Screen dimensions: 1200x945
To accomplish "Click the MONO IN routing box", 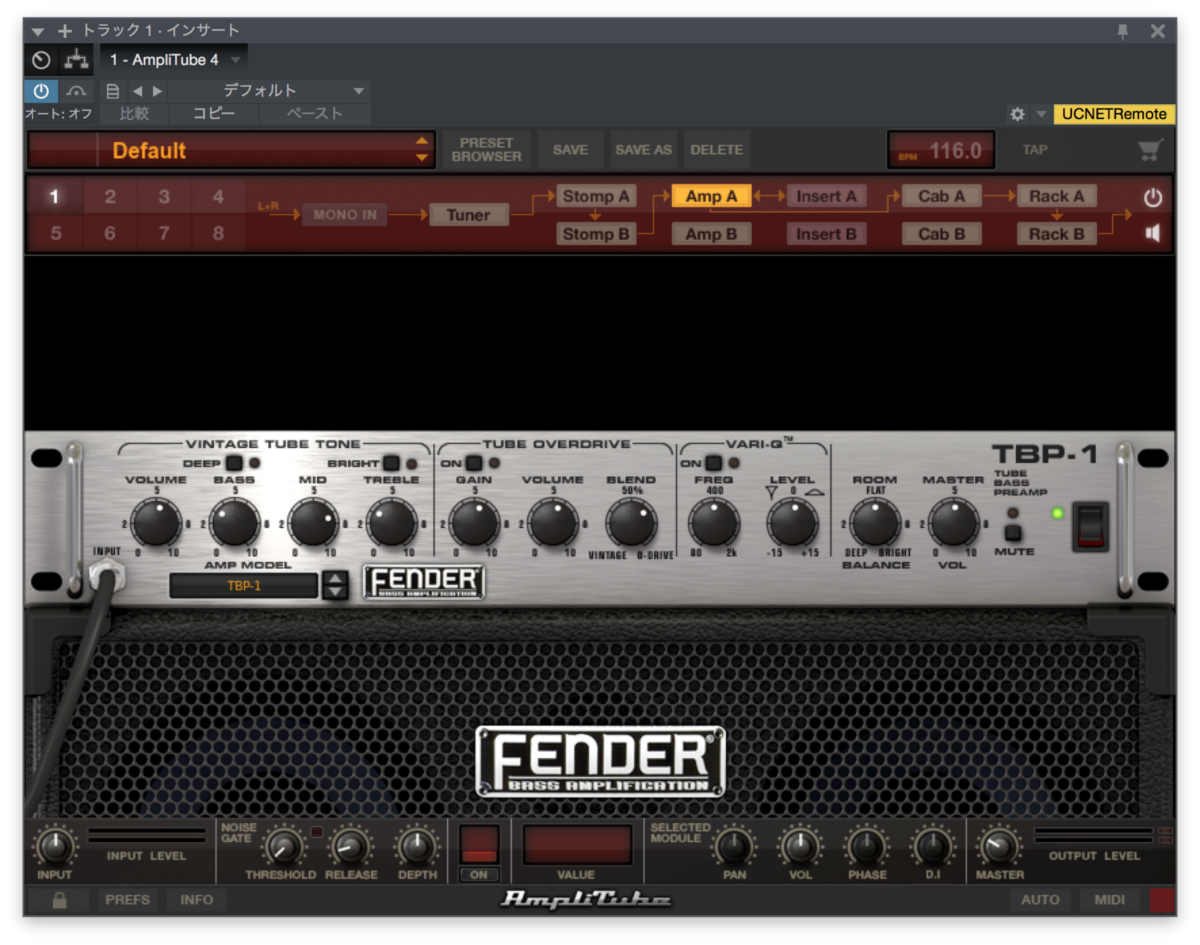I will (x=345, y=215).
